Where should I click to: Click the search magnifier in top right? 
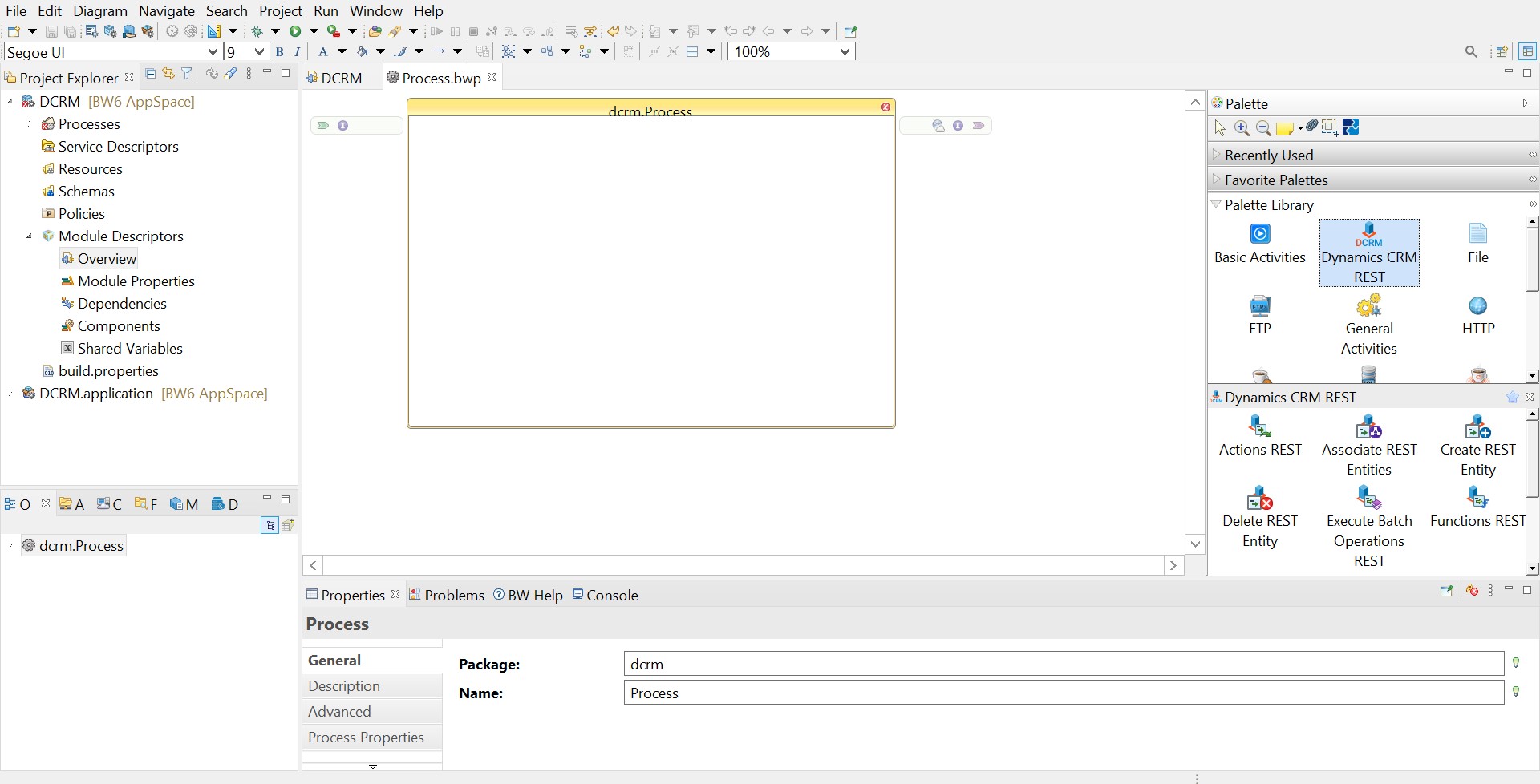(x=1471, y=51)
